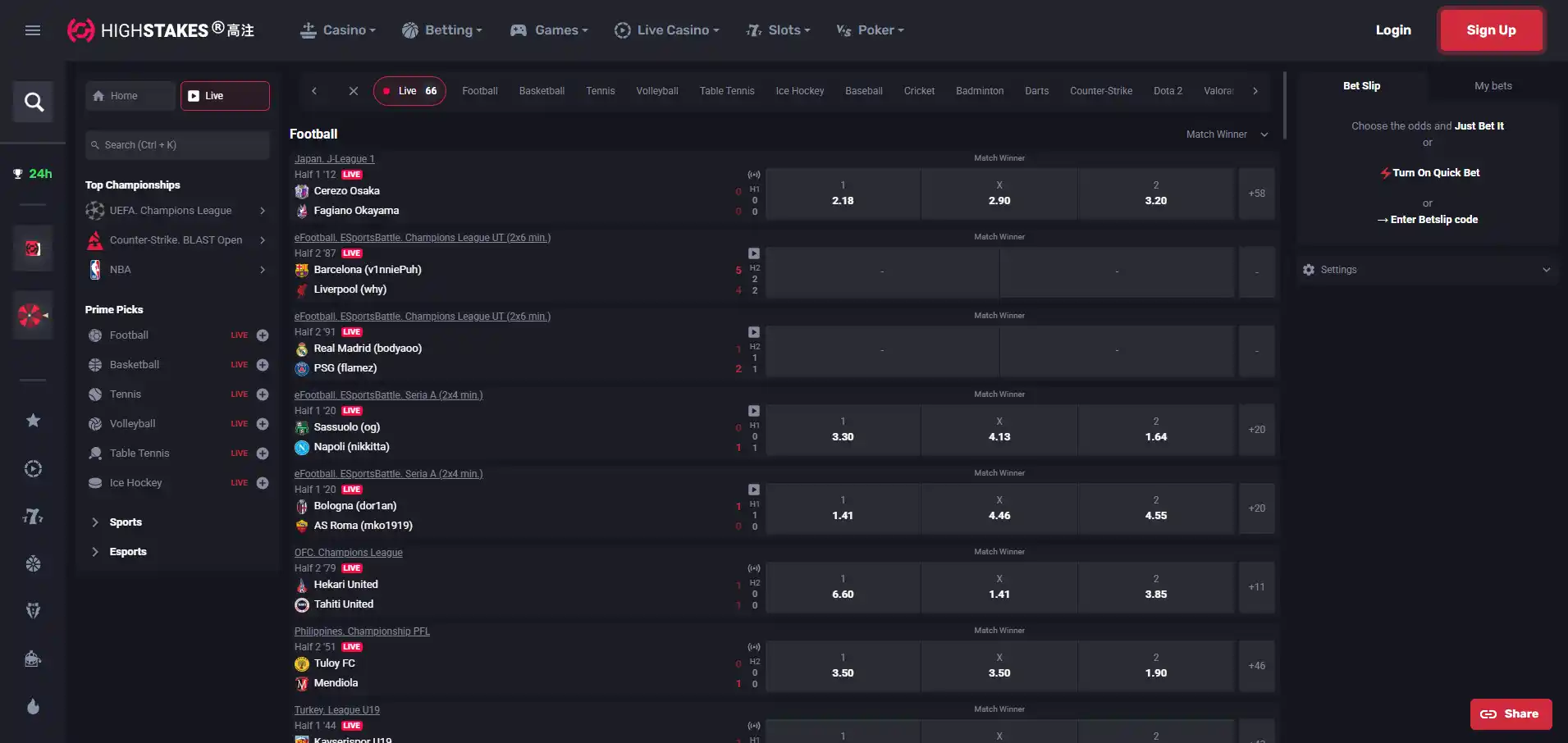The image size is (1568, 743).
Task: Open live tracker for Hekari United match
Action: [x=754, y=568]
